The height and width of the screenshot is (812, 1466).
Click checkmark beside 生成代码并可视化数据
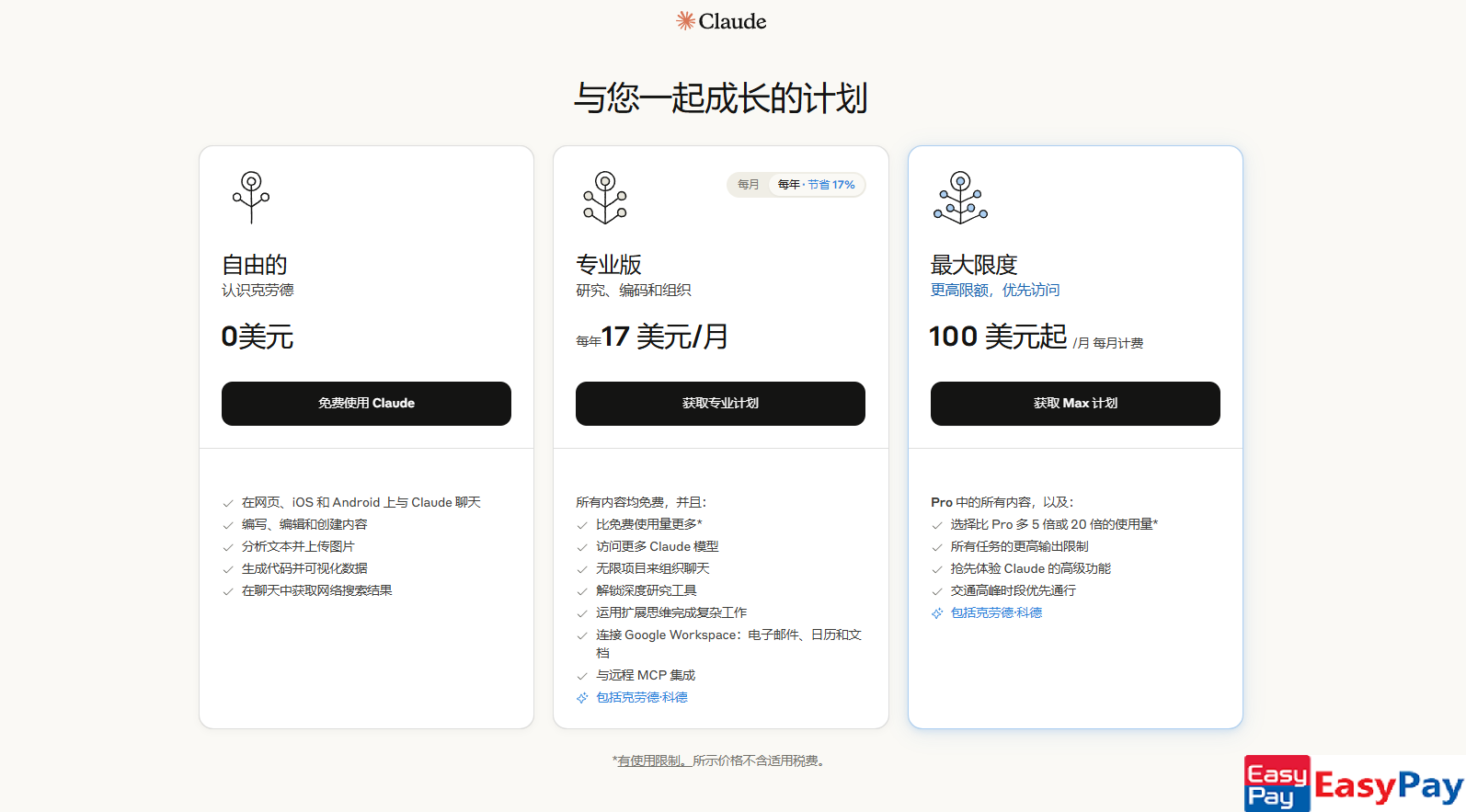(x=228, y=569)
